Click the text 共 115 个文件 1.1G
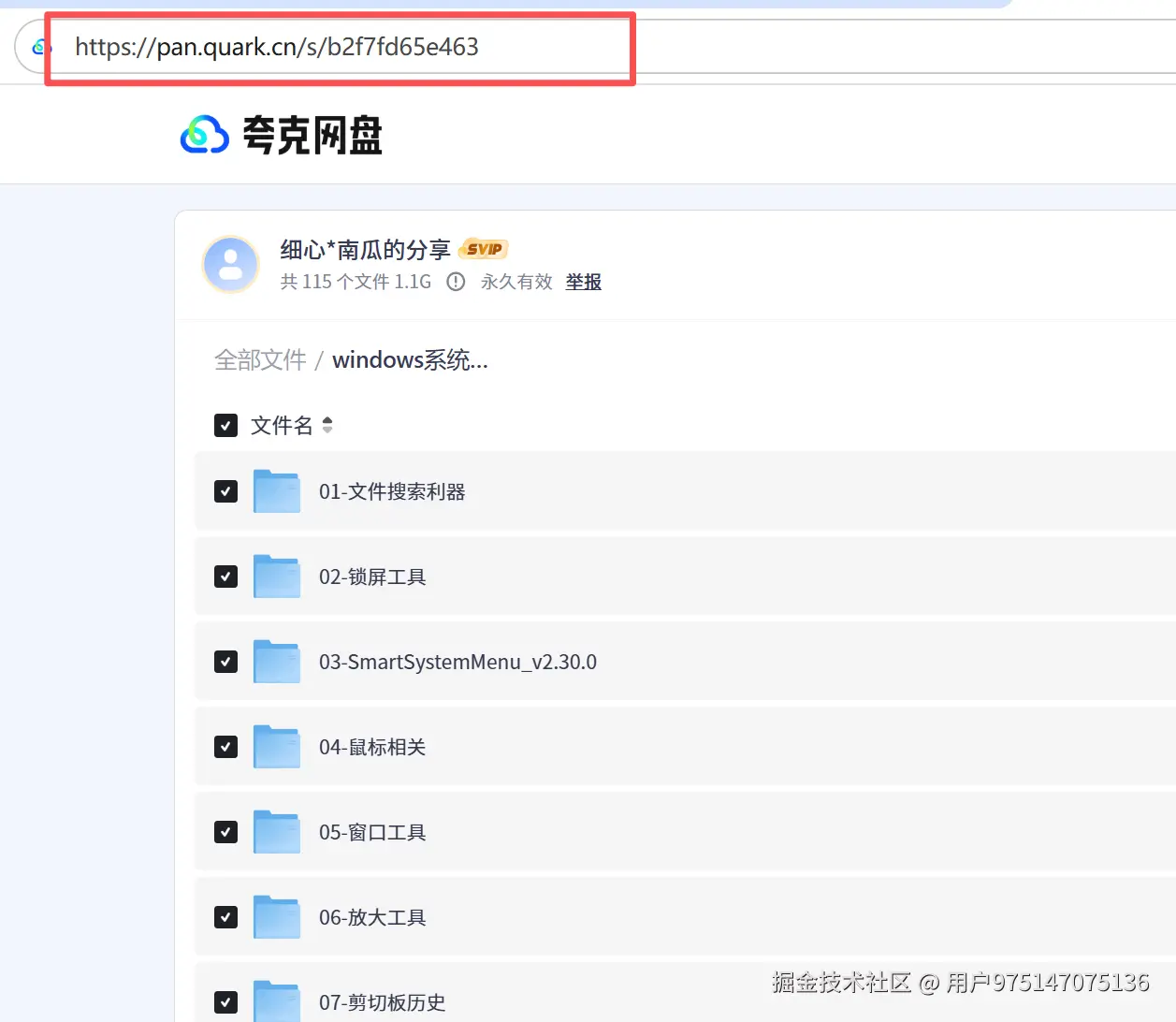The height and width of the screenshot is (1022, 1176). [x=356, y=282]
